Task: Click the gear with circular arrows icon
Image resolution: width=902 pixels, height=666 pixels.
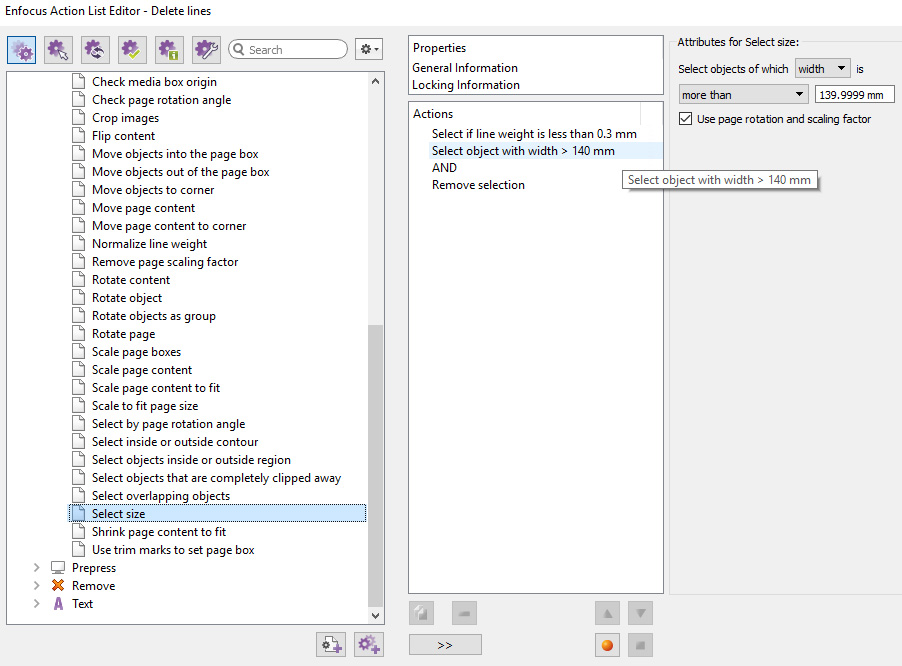Action: [95, 49]
